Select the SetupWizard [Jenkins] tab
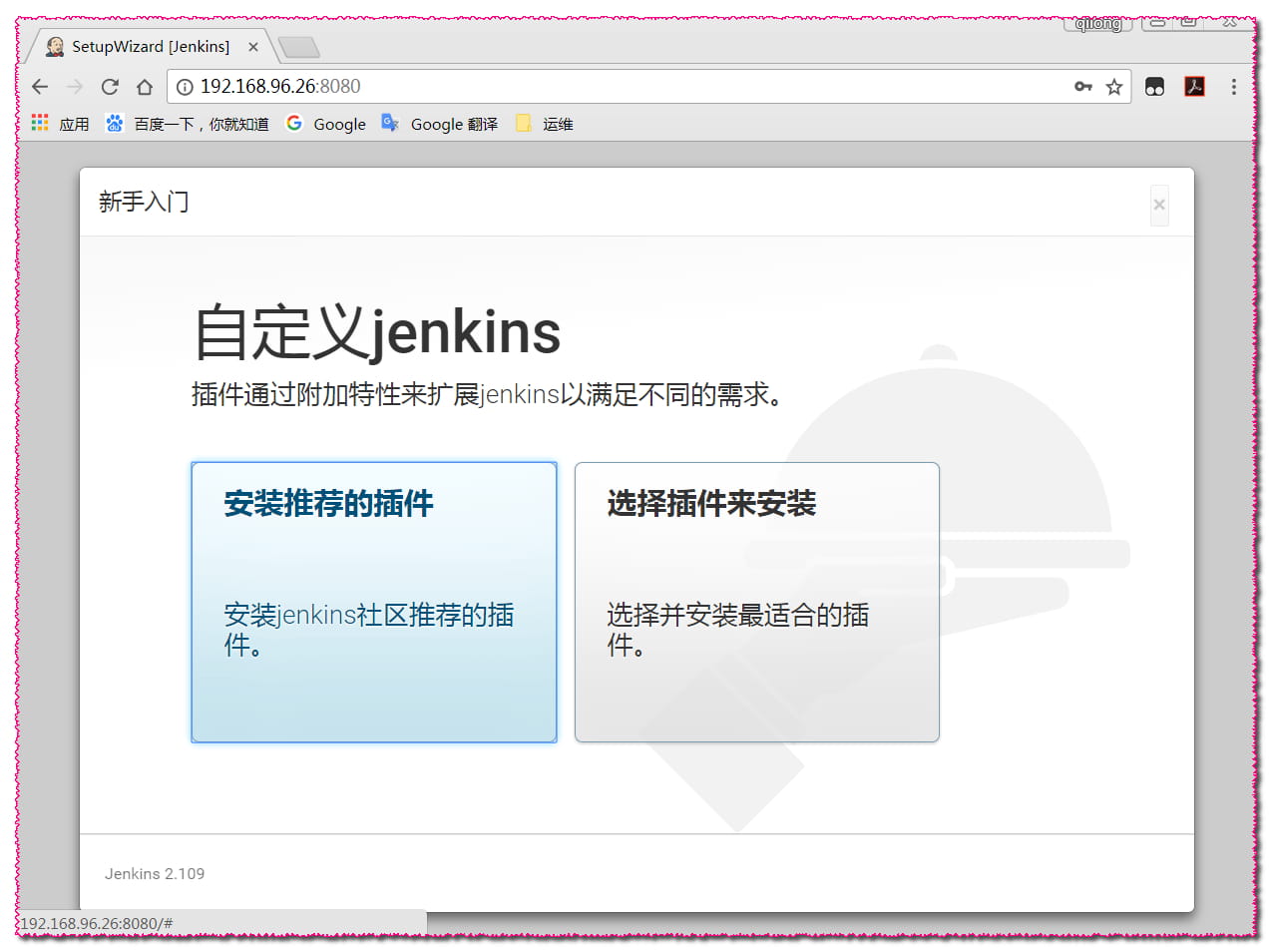 tap(150, 47)
